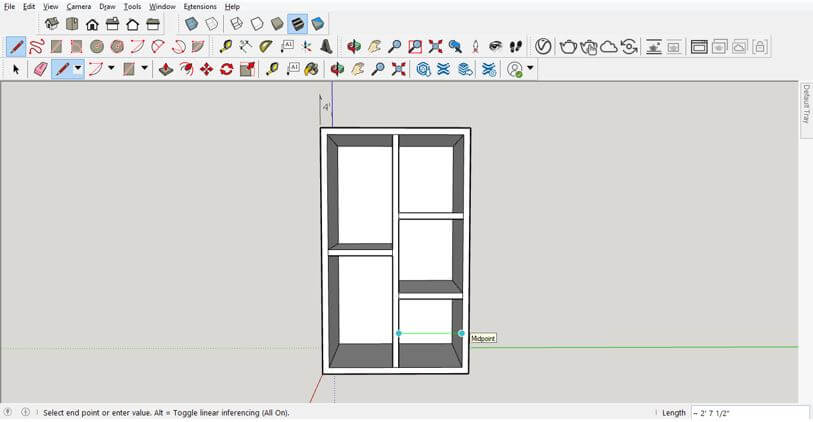
Task: Select the Rotated Rectangle tool
Action: click(77, 47)
